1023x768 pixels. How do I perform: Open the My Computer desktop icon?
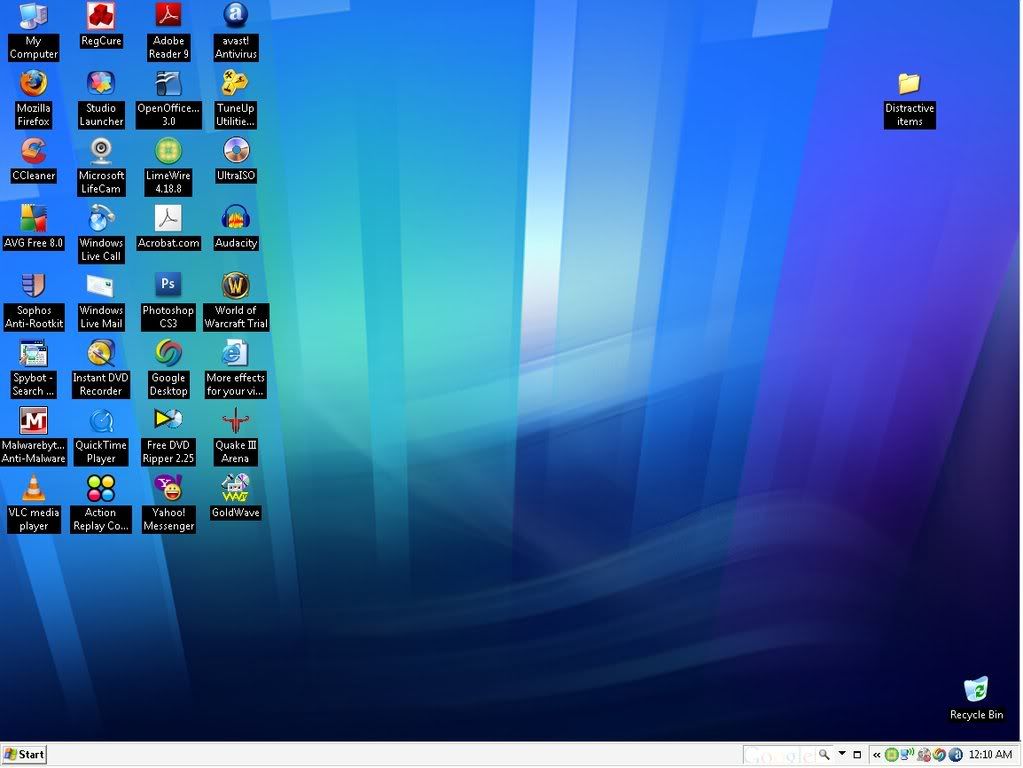tap(33, 31)
